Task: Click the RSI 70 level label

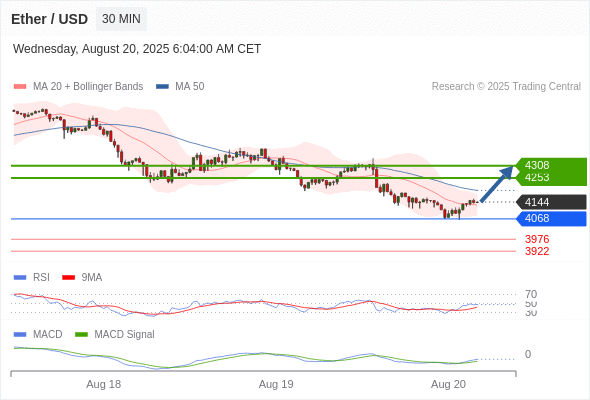Action: (x=531, y=294)
